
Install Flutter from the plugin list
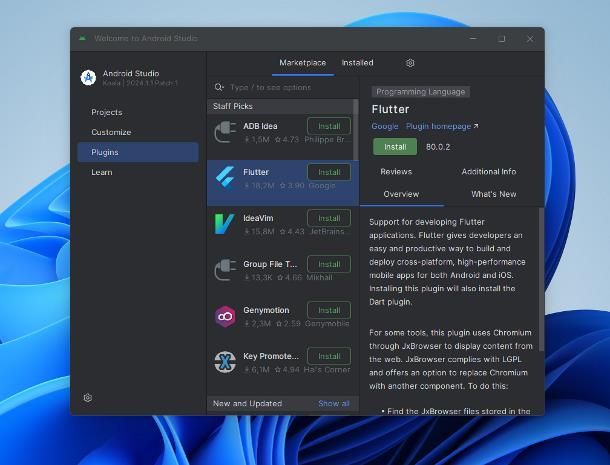(x=329, y=172)
